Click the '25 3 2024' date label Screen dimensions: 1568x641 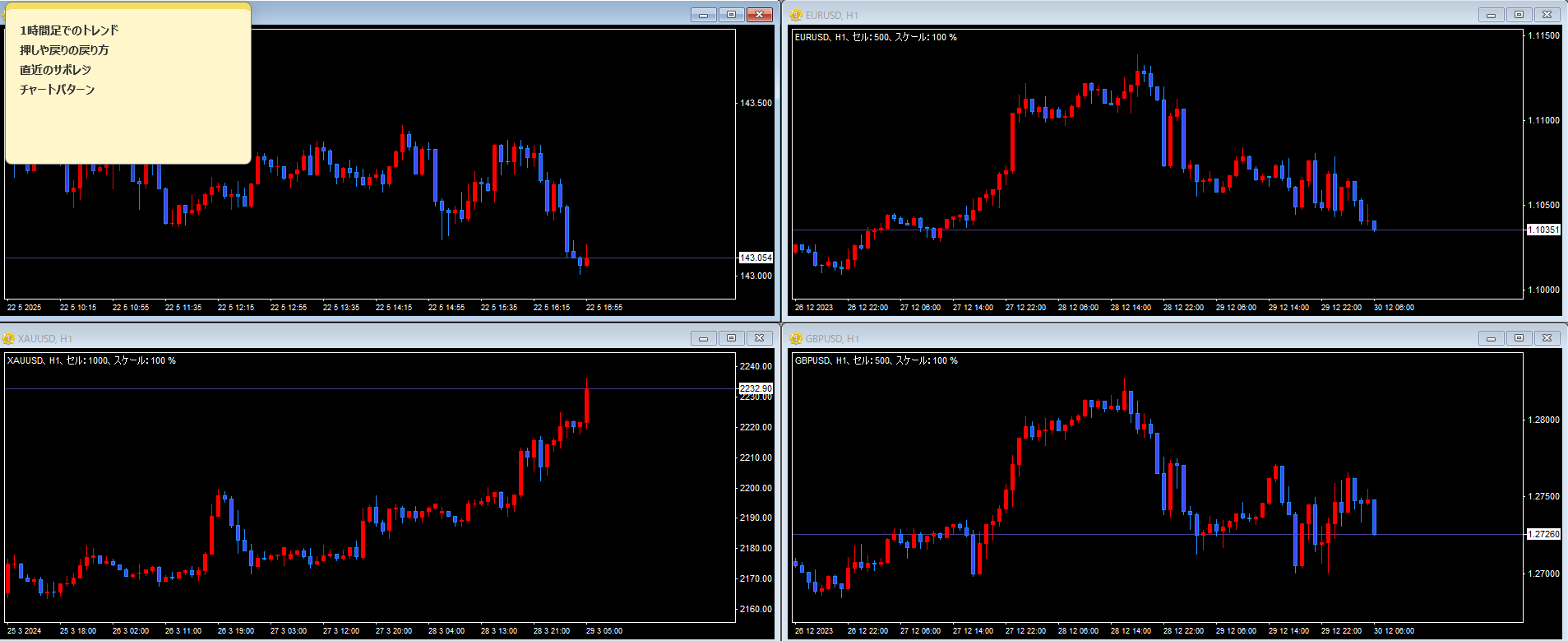click(24, 631)
